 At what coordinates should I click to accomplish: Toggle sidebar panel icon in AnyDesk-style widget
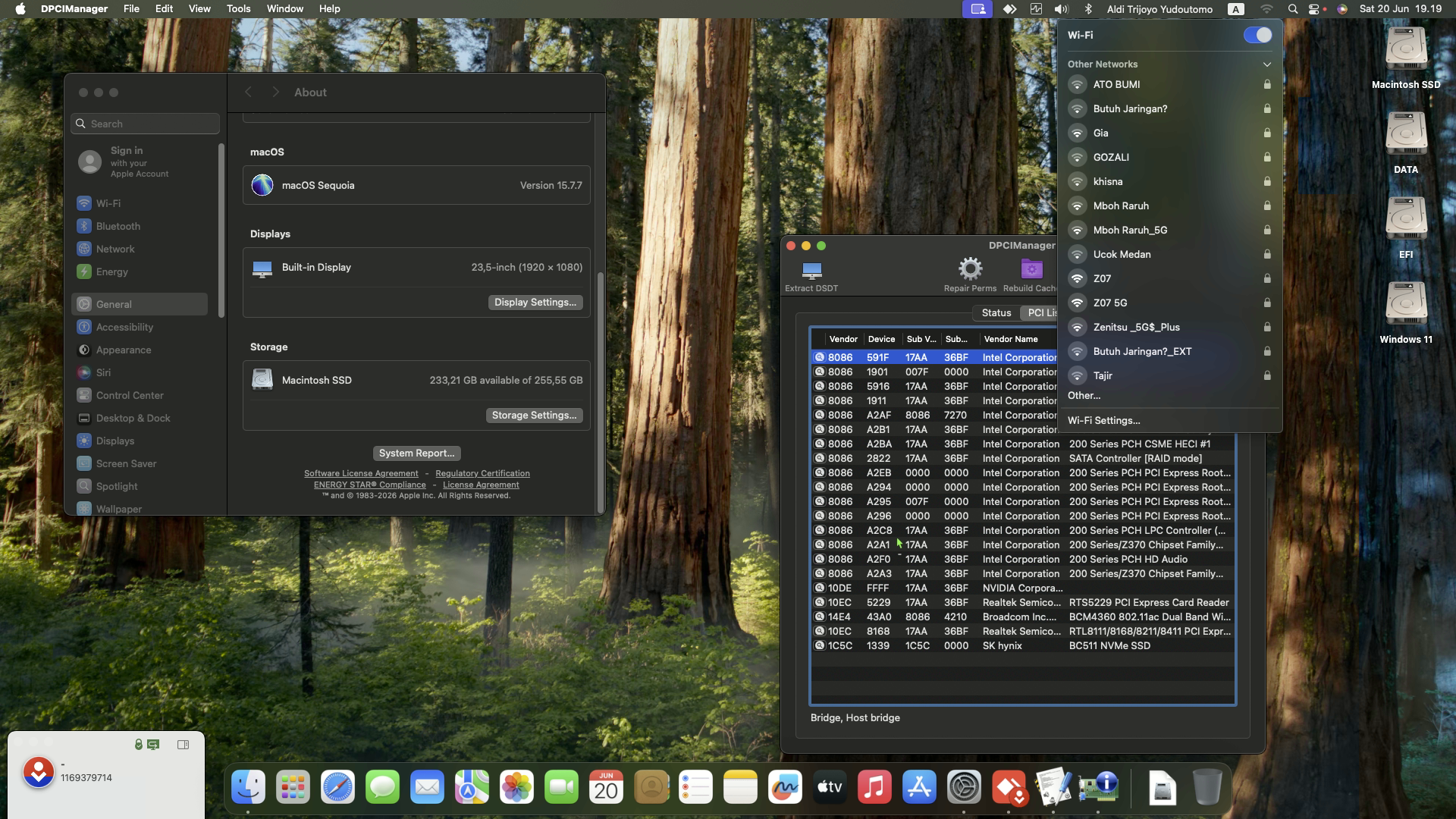(183, 745)
